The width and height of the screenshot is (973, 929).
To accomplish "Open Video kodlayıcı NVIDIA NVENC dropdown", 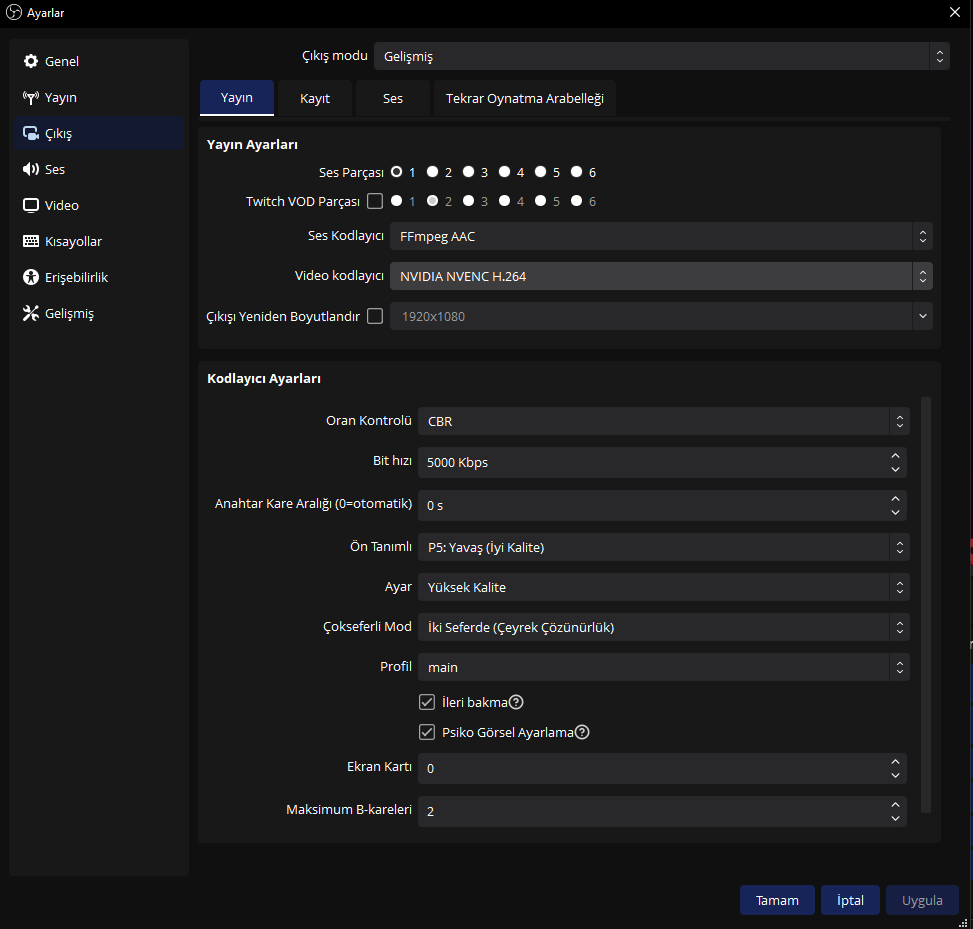I will click(661, 276).
